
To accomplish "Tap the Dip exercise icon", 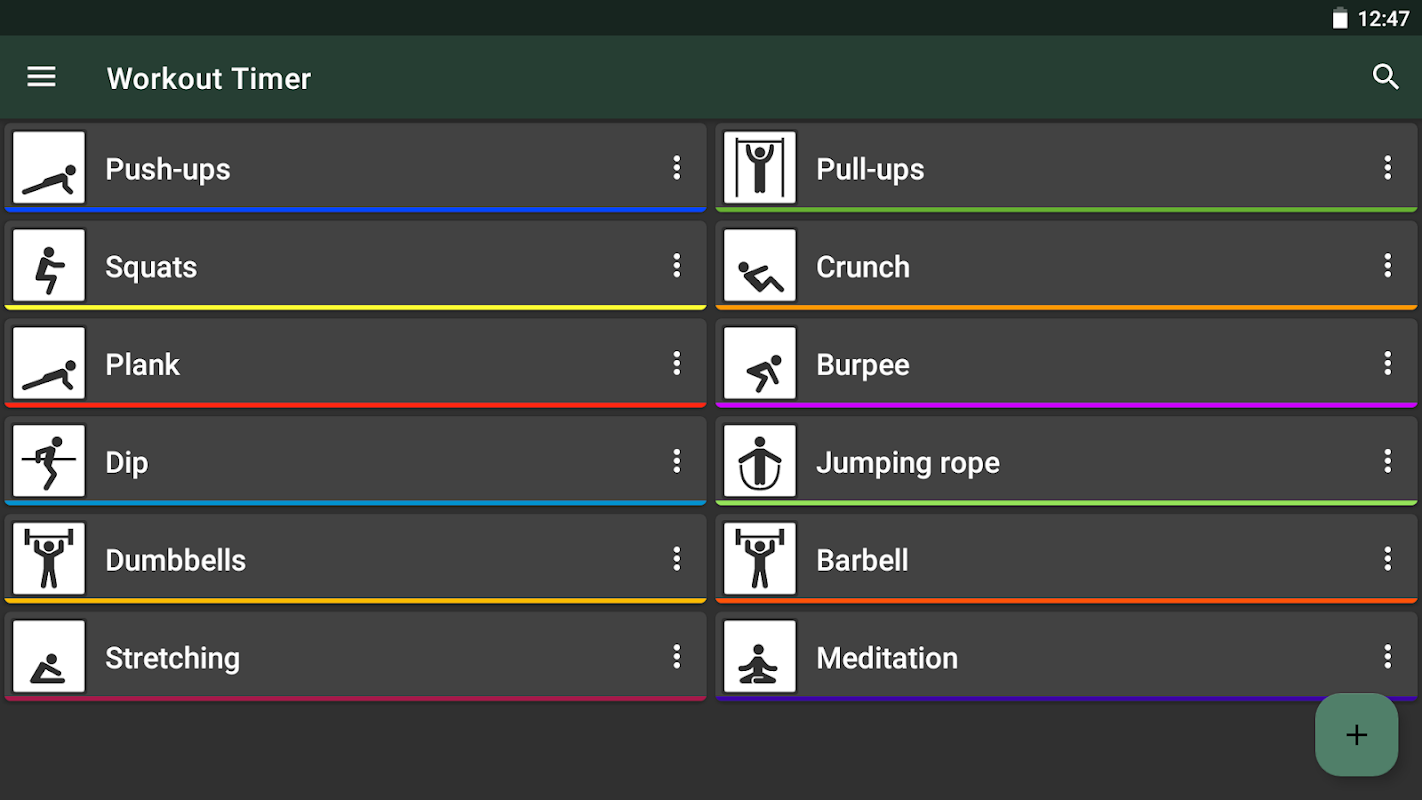I will coord(49,461).
